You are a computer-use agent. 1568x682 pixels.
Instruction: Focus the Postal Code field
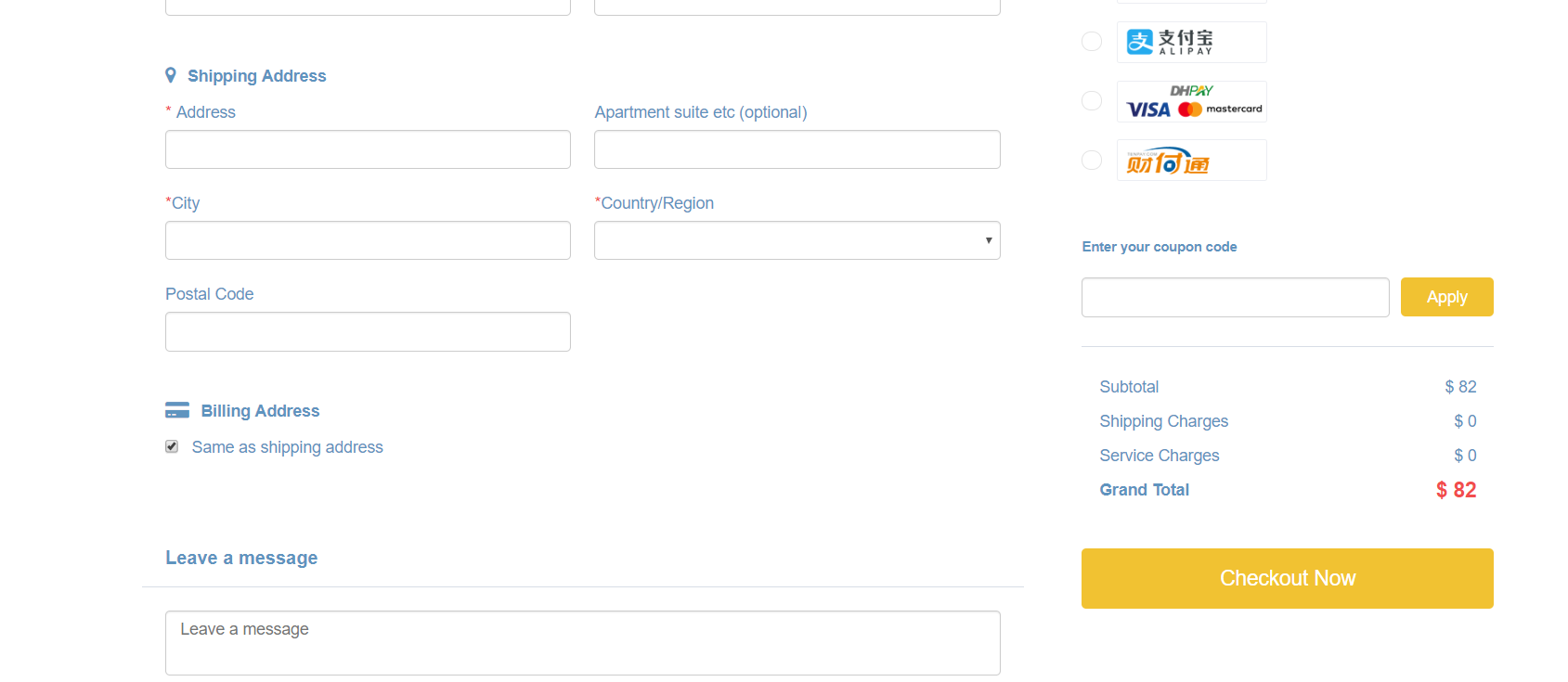[368, 331]
